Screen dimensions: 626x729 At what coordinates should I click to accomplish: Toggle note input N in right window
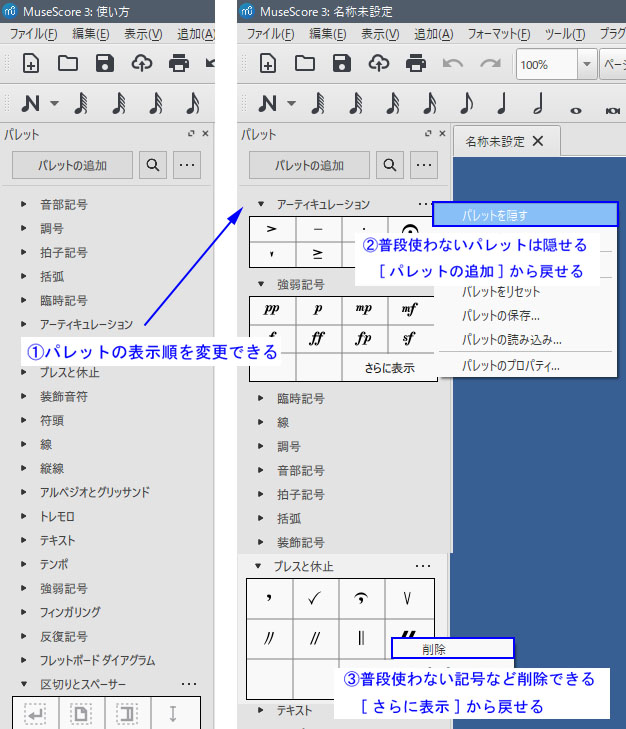point(267,103)
